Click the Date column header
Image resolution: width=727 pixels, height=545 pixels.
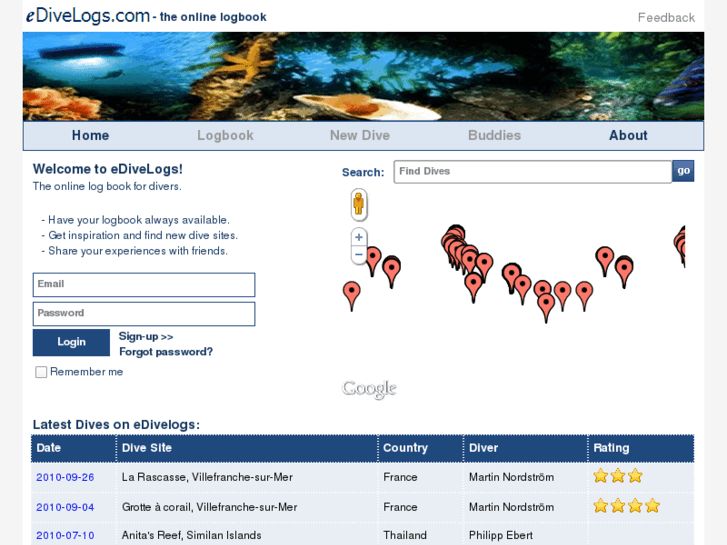[x=74, y=448]
